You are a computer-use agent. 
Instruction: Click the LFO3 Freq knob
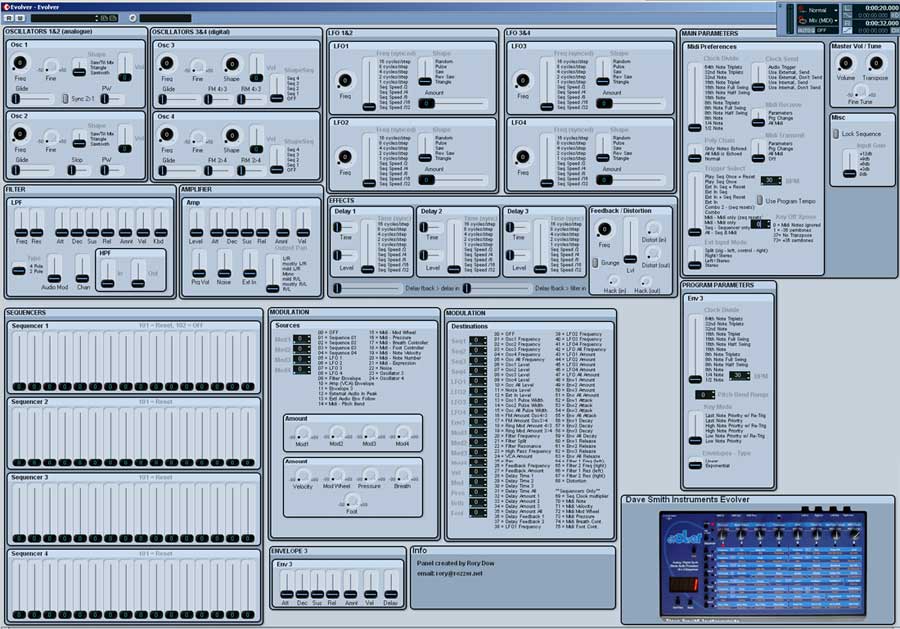click(x=523, y=80)
